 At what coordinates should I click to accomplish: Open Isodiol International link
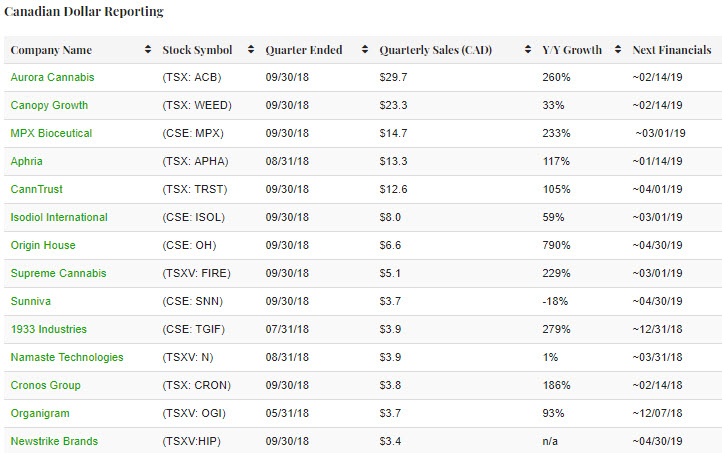pos(59,218)
